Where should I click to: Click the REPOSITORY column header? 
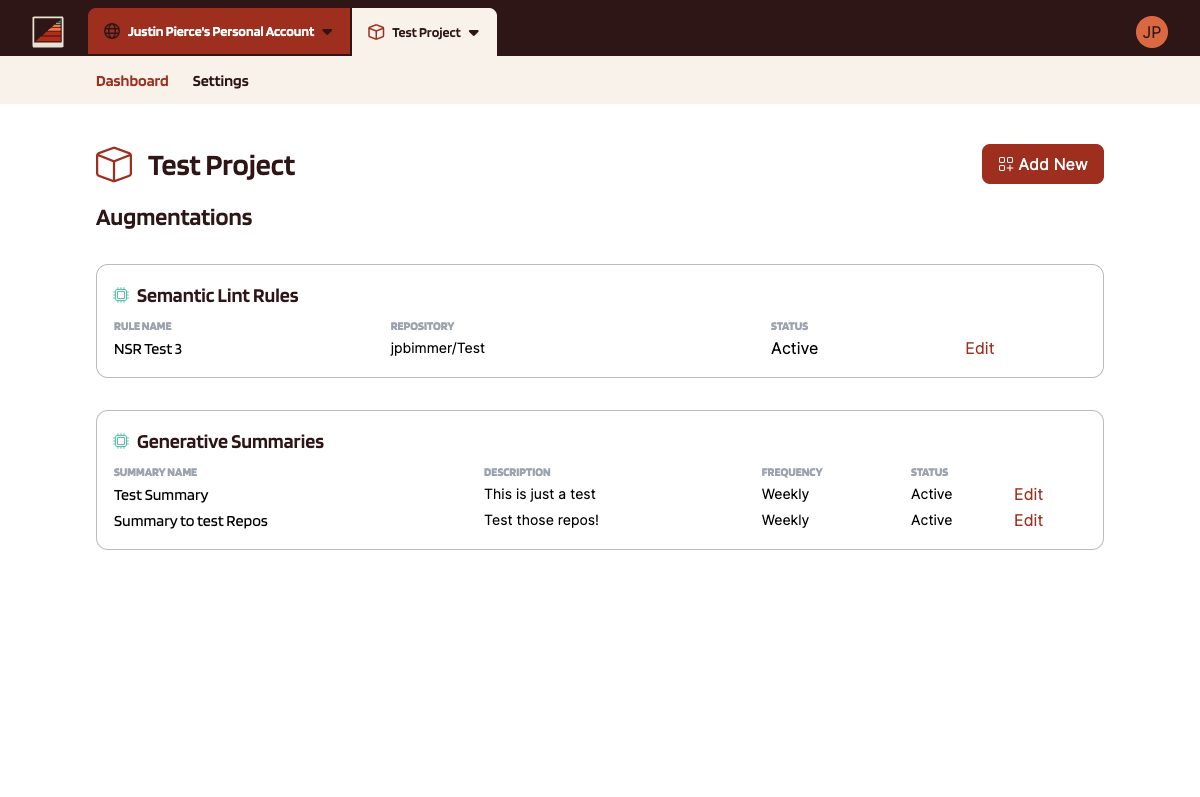click(422, 326)
